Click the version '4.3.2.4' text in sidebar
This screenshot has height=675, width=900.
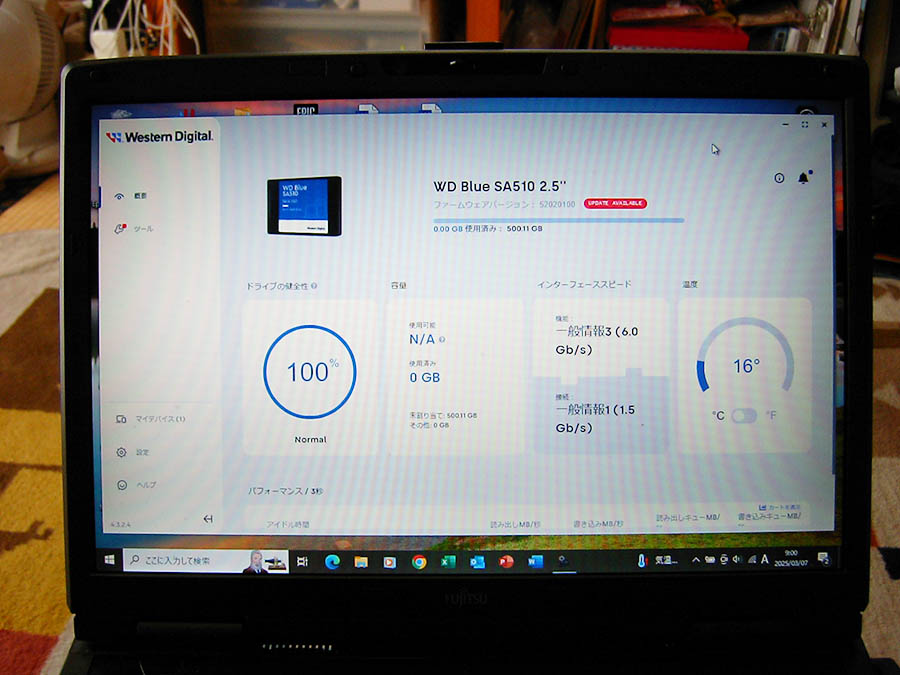121,525
